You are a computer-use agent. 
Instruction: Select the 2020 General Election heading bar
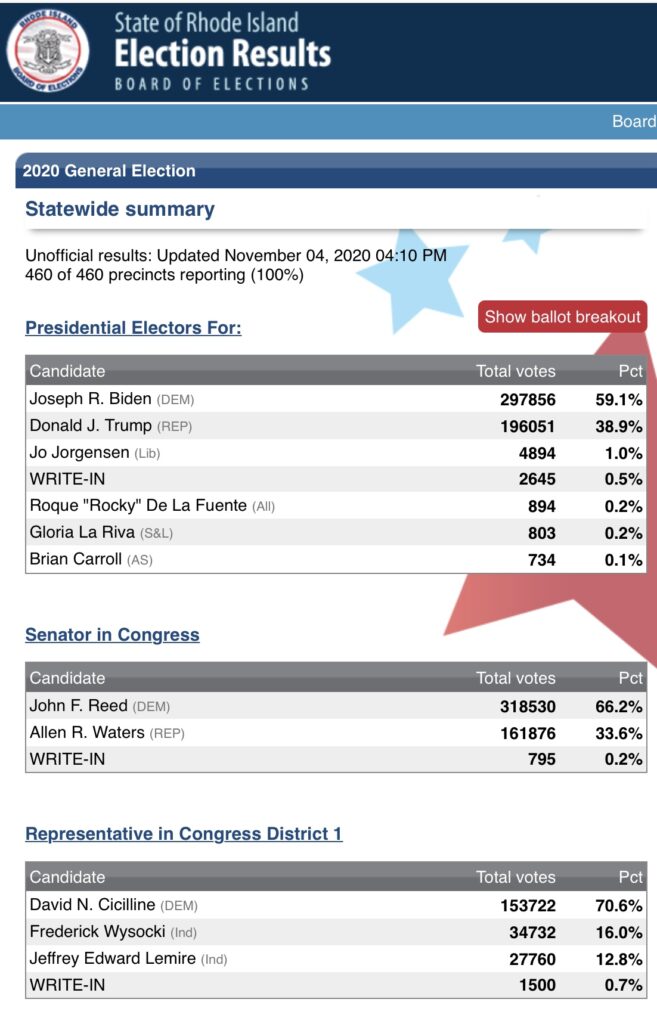tap(336, 171)
